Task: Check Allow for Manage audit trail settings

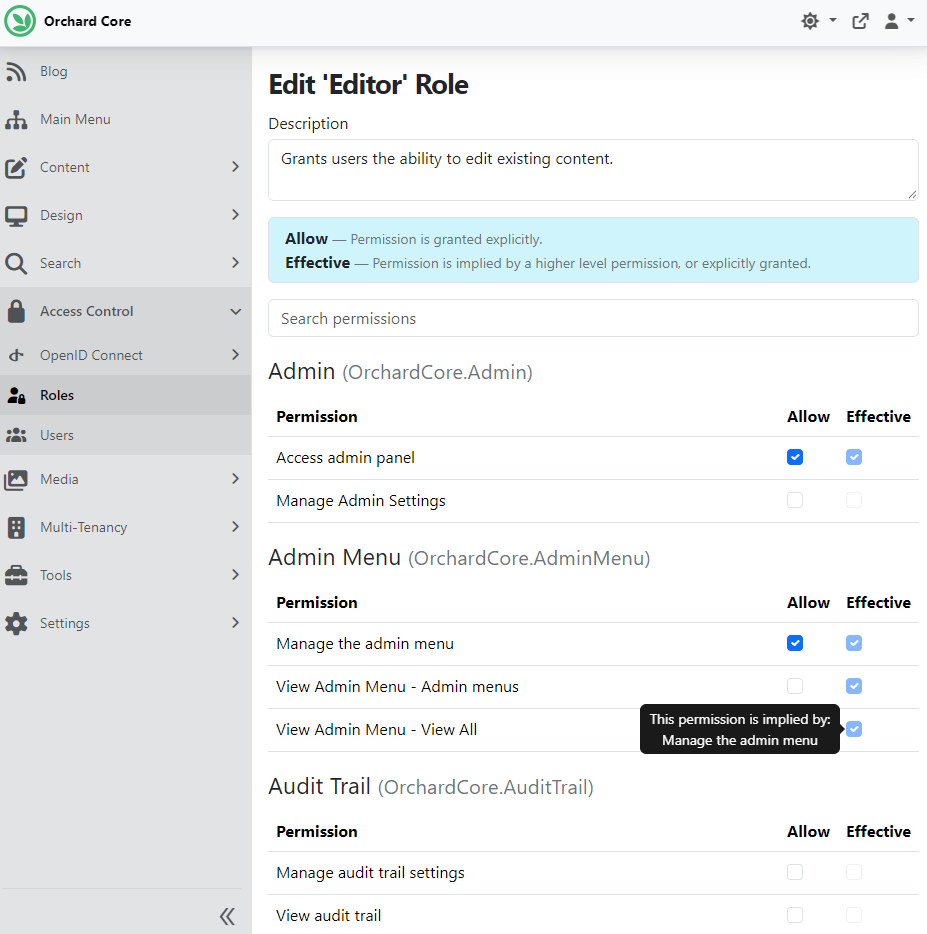Action: [x=795, y=872]
